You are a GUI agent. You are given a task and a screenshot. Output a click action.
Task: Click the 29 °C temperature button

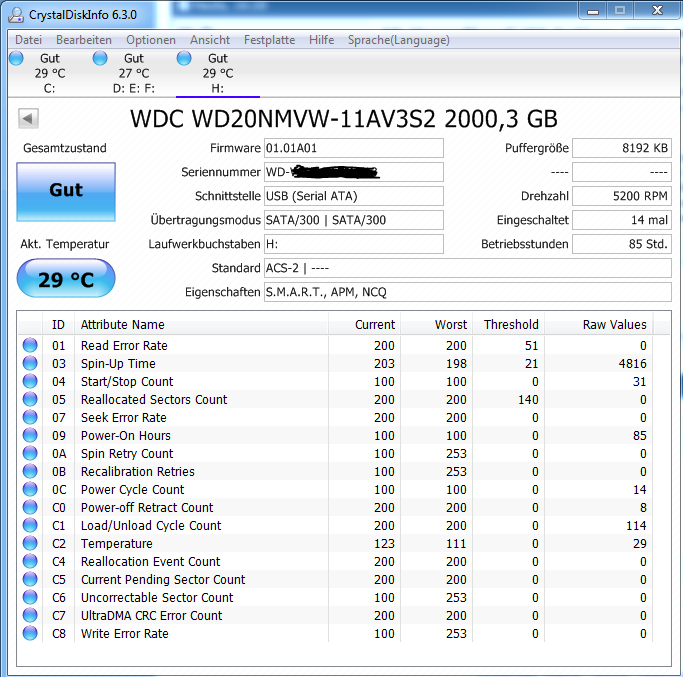click(66, 278)
